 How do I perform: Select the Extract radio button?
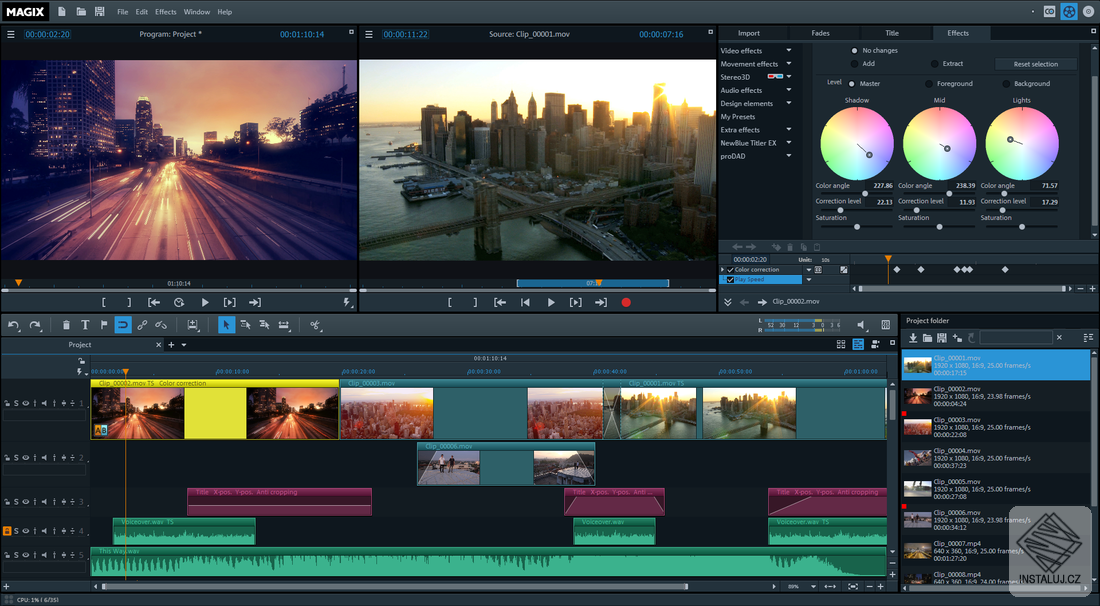[934, 64]
